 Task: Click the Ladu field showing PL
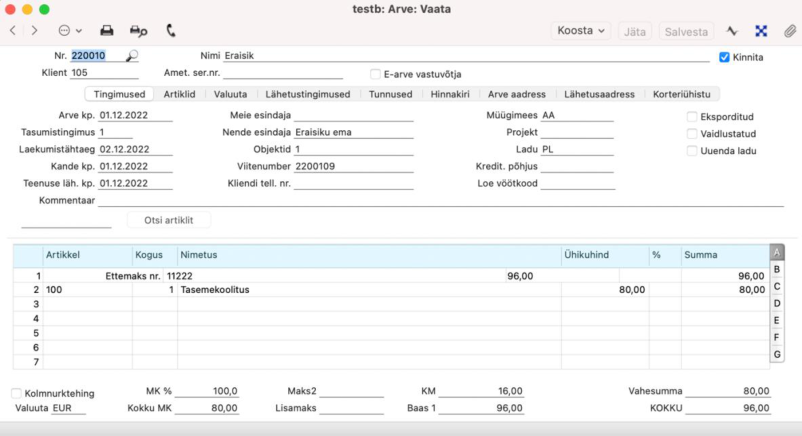577,149
